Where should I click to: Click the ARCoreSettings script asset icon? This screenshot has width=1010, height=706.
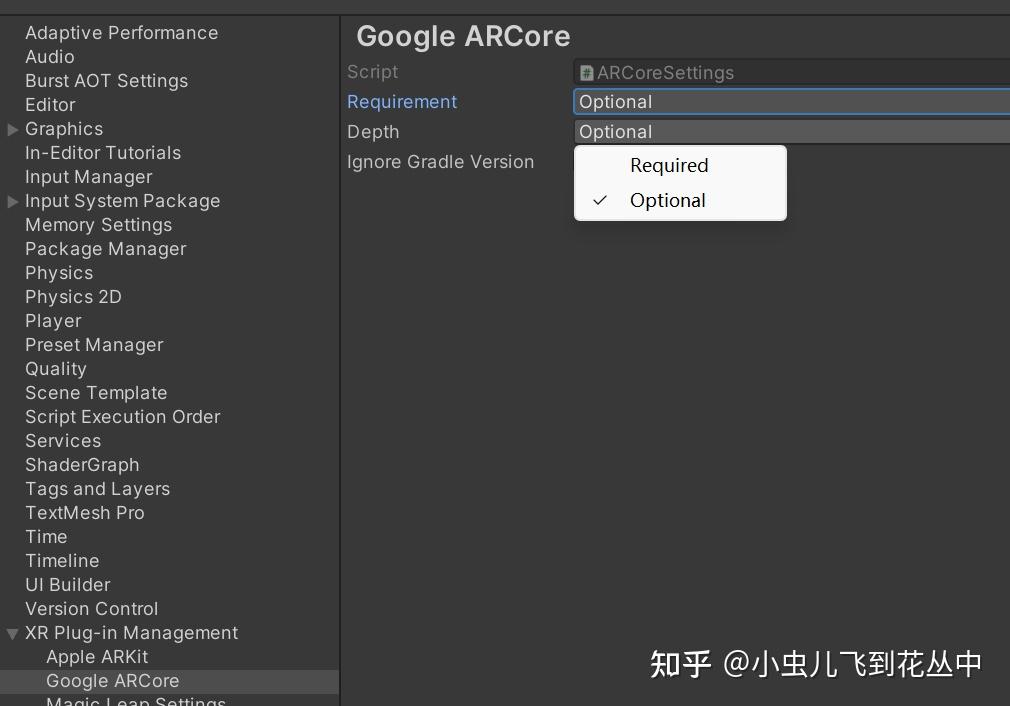(585, 72)
